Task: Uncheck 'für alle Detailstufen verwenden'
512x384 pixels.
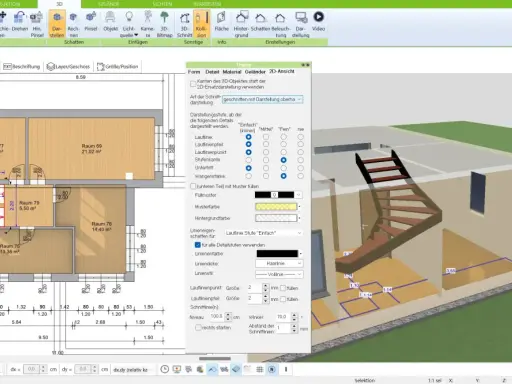Action: (198, 245)
